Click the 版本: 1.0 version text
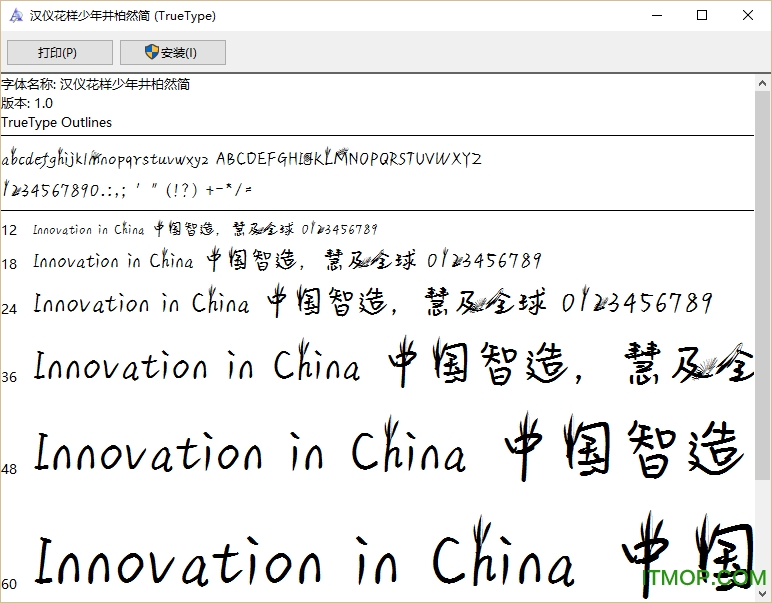Screen dimensions: 772x603 click(x=27, y=103)
